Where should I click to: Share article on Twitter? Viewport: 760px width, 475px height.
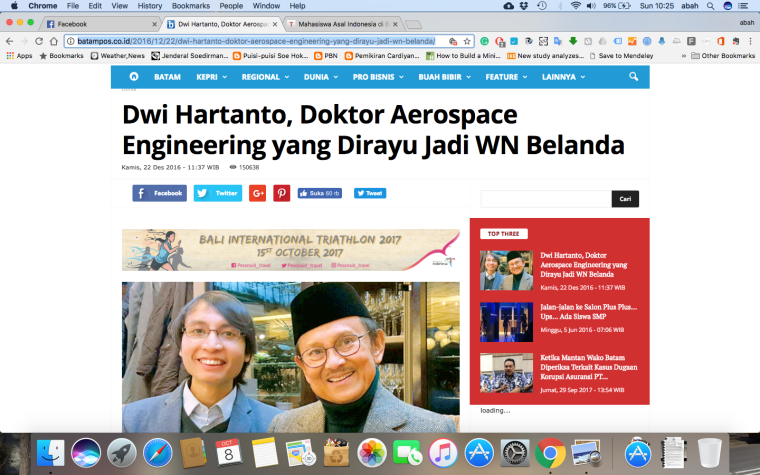(218, 193)
